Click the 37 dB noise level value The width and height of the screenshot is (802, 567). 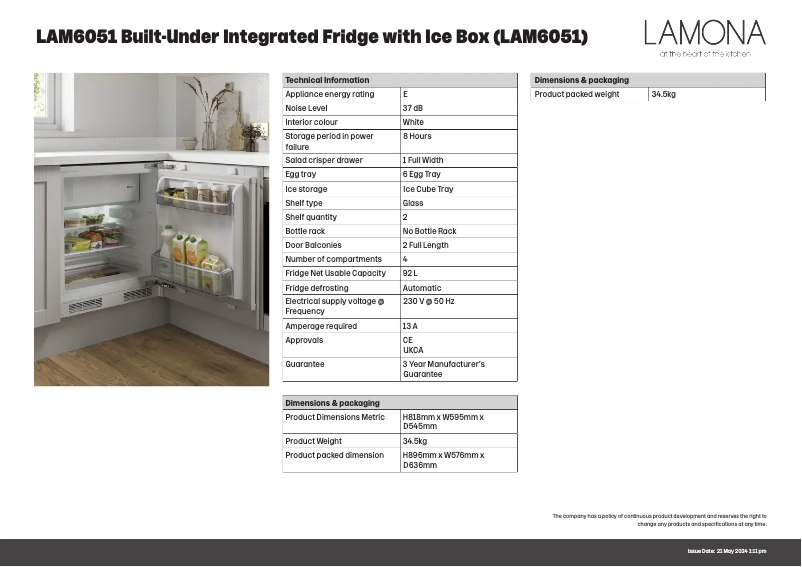[x=413, y=108]
